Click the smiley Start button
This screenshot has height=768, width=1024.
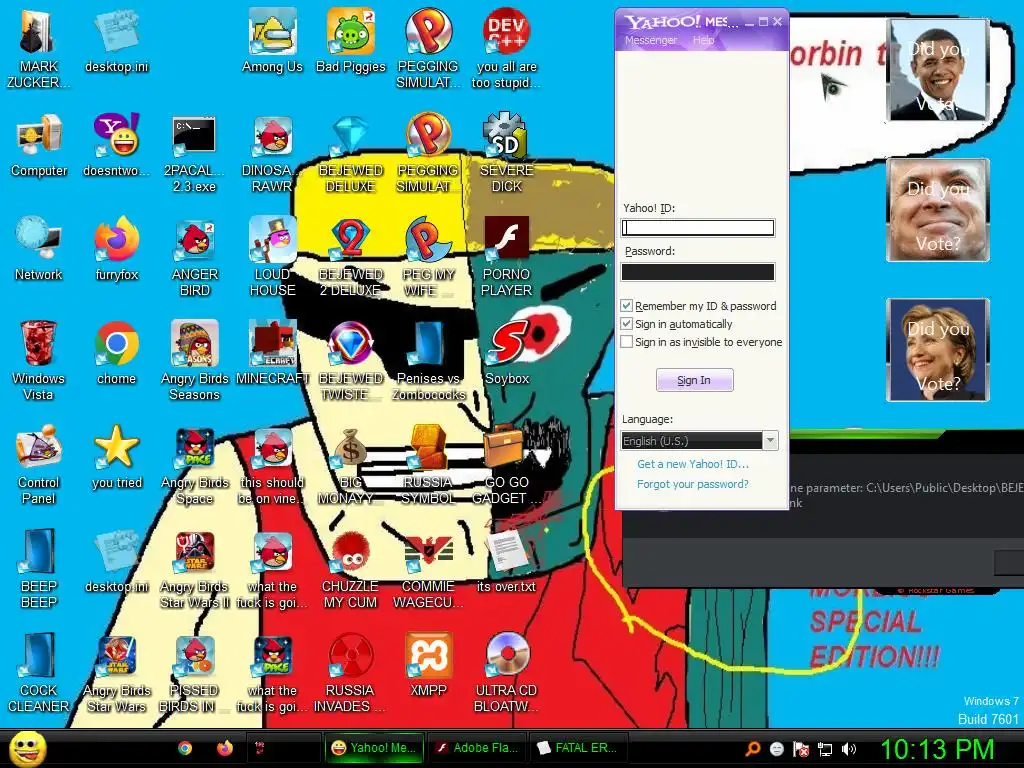click(x=27, y=748)
